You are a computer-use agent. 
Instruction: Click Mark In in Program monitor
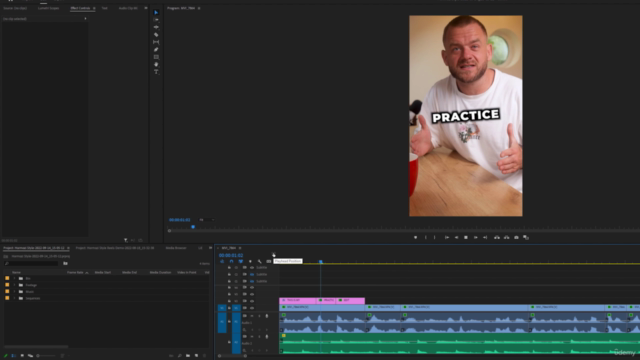click(426, 237)
